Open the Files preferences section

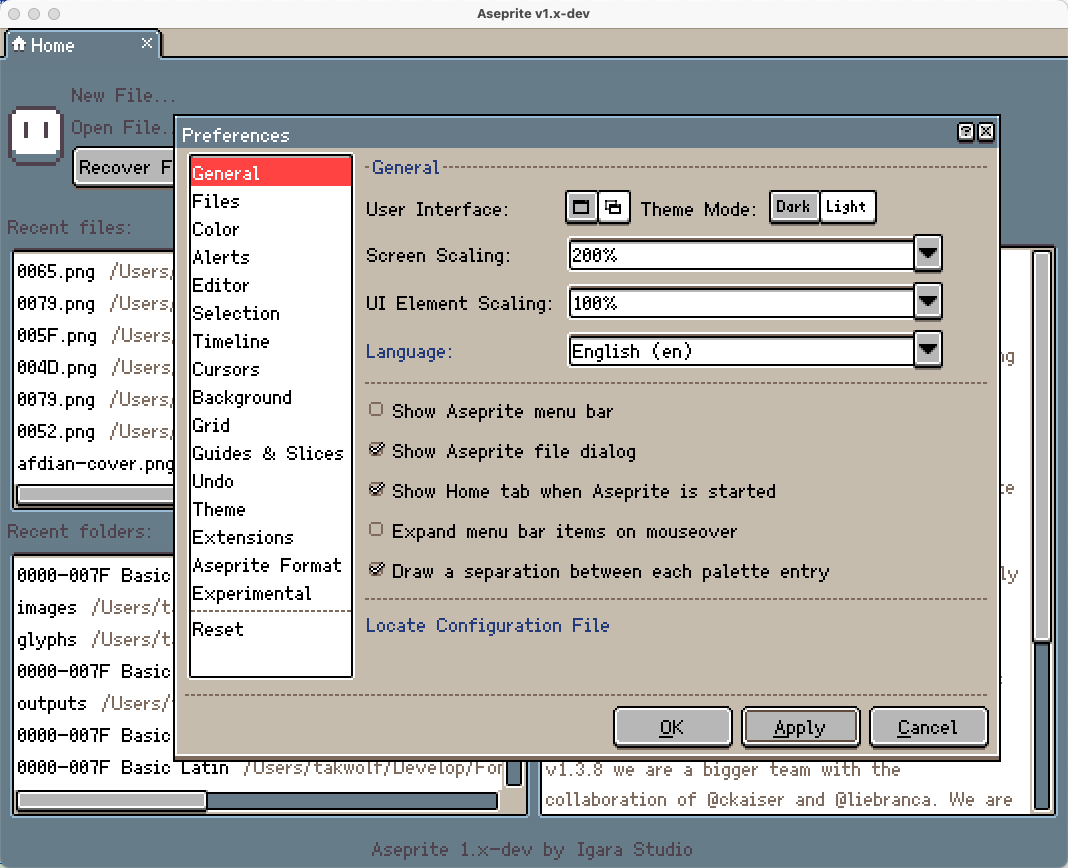270,201
